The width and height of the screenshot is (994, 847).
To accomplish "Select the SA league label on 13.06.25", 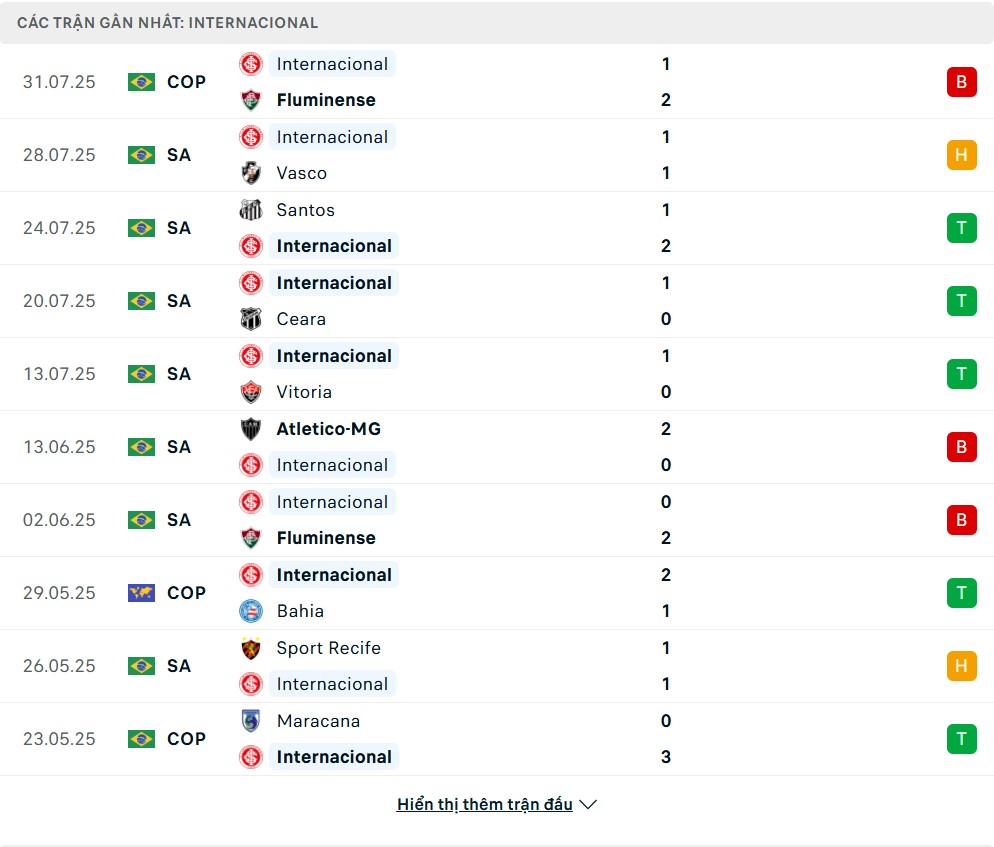I will coord(179,447).
